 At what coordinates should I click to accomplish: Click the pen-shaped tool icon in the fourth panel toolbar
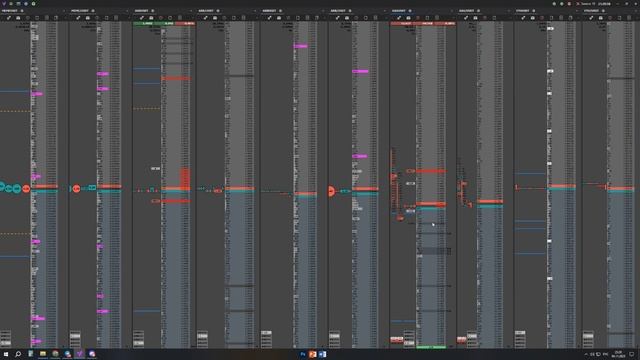tap(205, 18)
